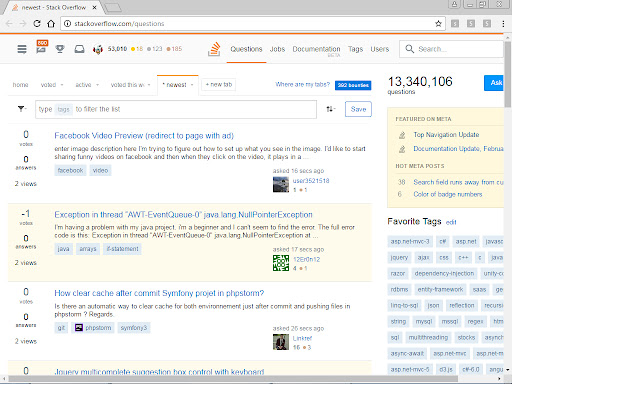
Task: Go back to the previous page
Action: pos(9,24)
